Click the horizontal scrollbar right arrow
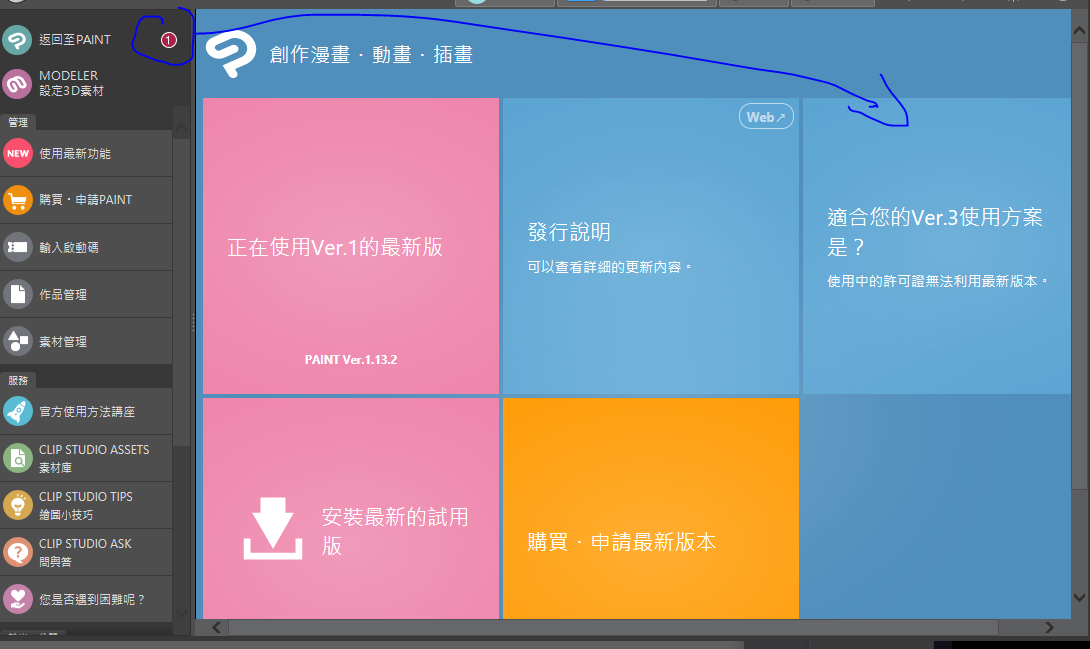Viewport: 1090px width, 649px height. tap(1049, 627)
